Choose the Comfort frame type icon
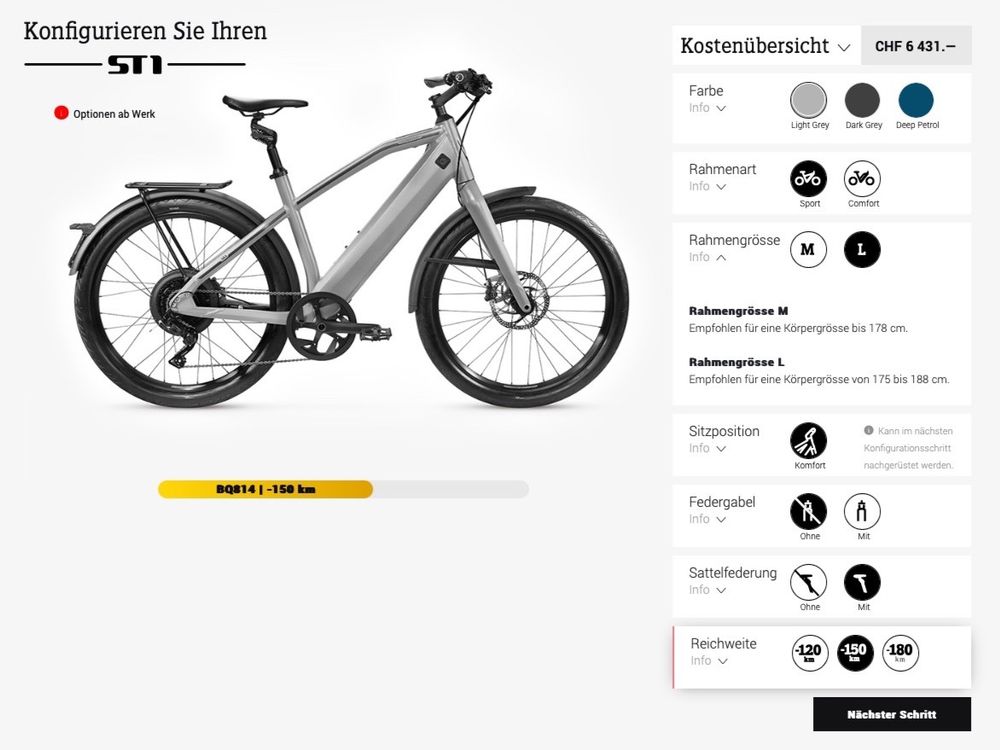1000x750 pixels. [x=862, y=179]
